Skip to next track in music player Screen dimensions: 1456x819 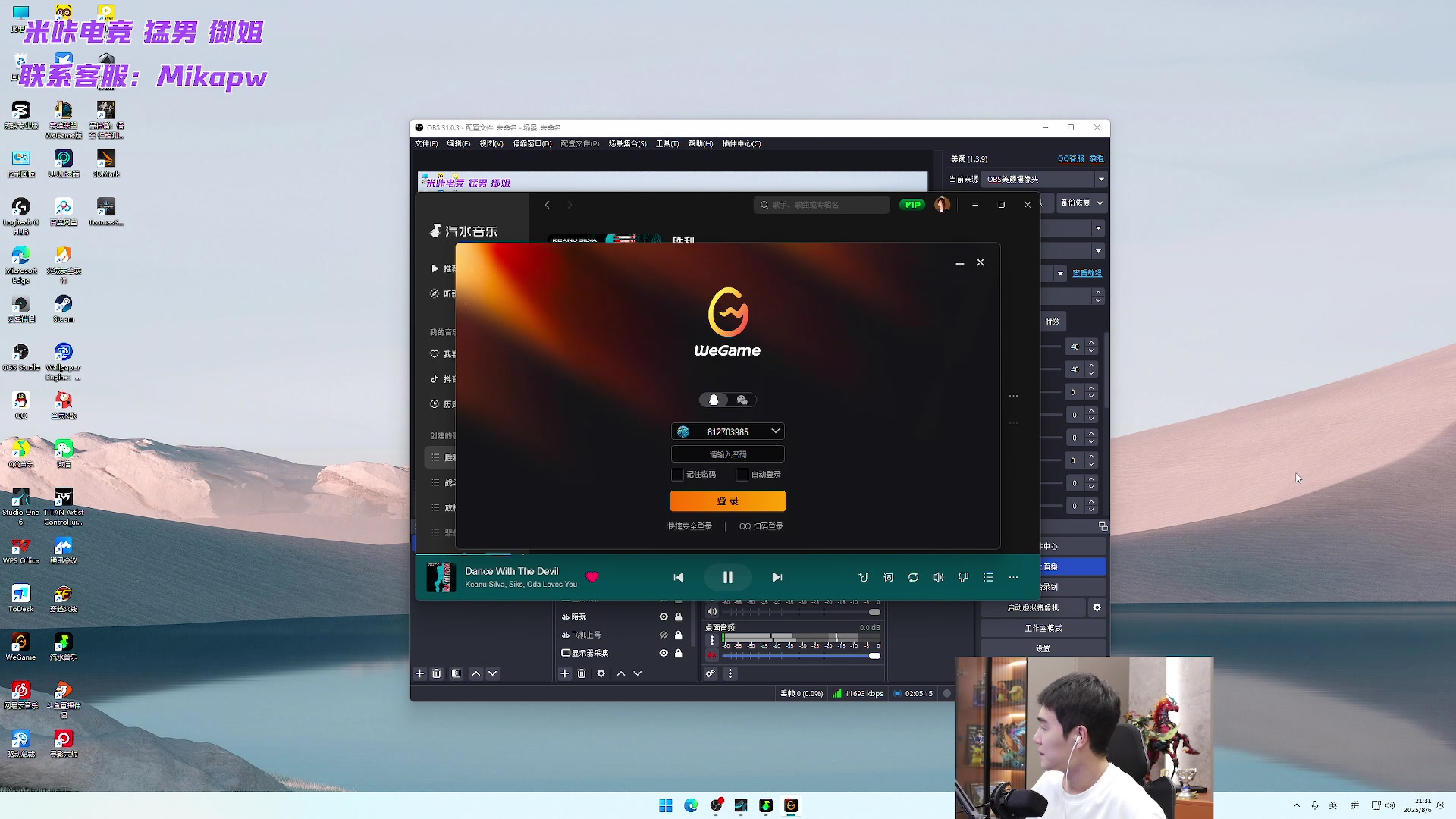pyautogui.click(x=777, y=577)
